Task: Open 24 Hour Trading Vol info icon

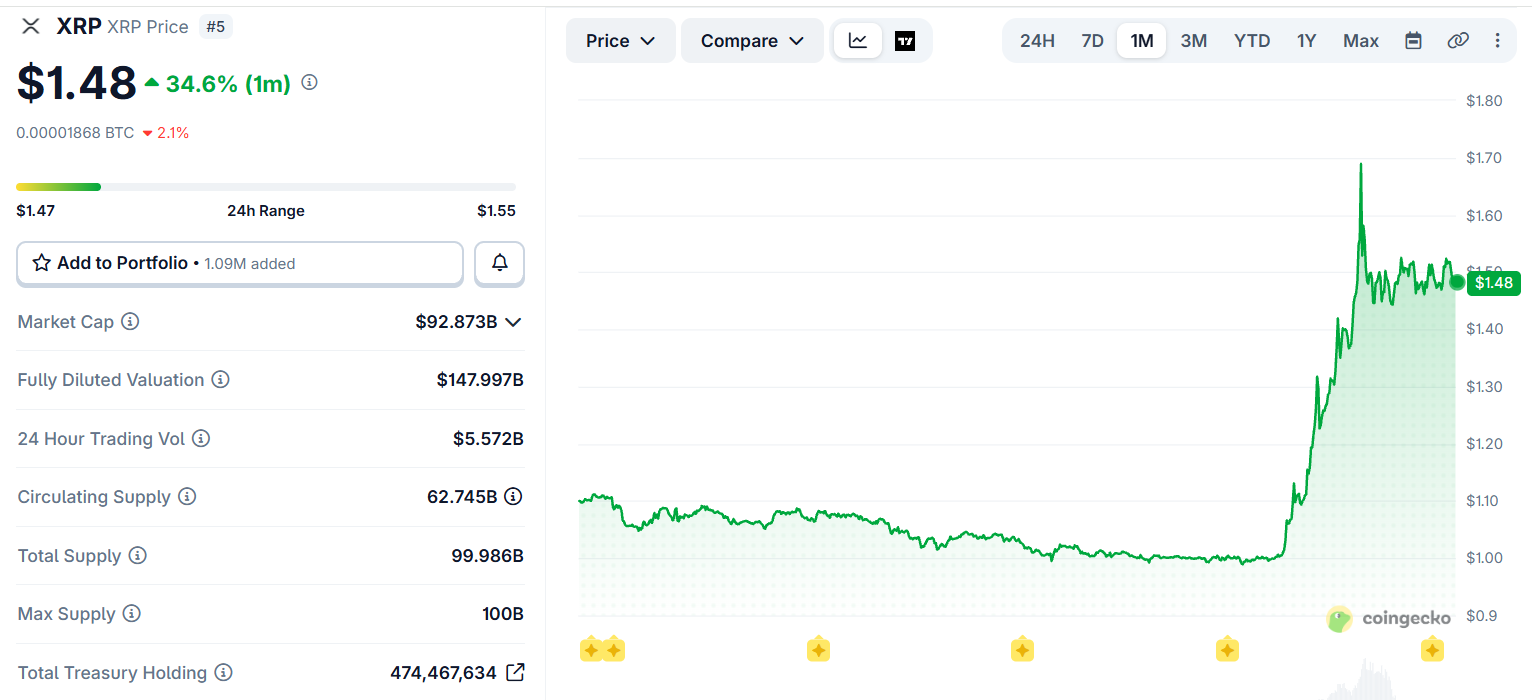Action: [201, 438]
